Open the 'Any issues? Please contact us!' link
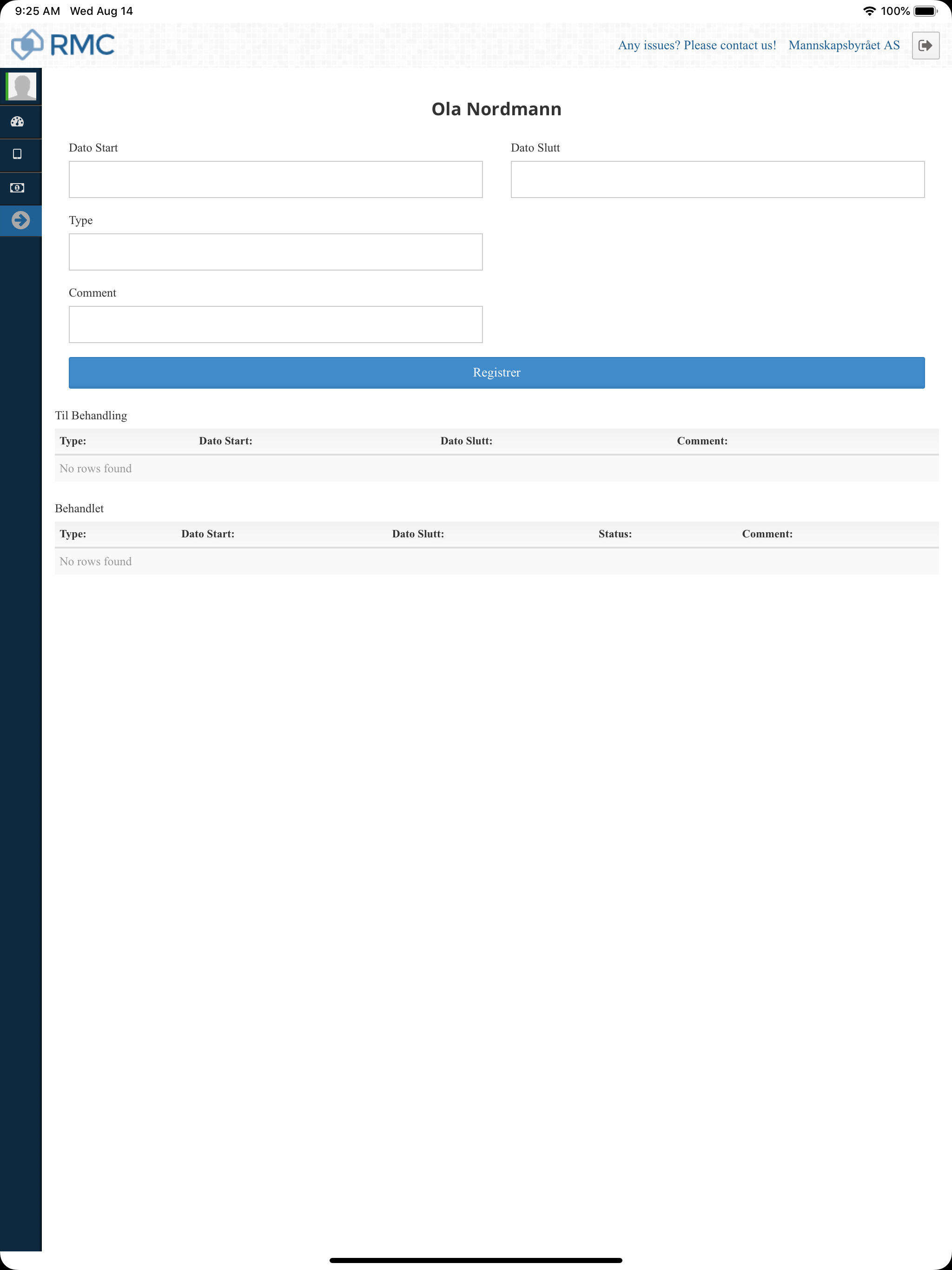Screen dimensions: 952x1270 [x=697, y=46]
